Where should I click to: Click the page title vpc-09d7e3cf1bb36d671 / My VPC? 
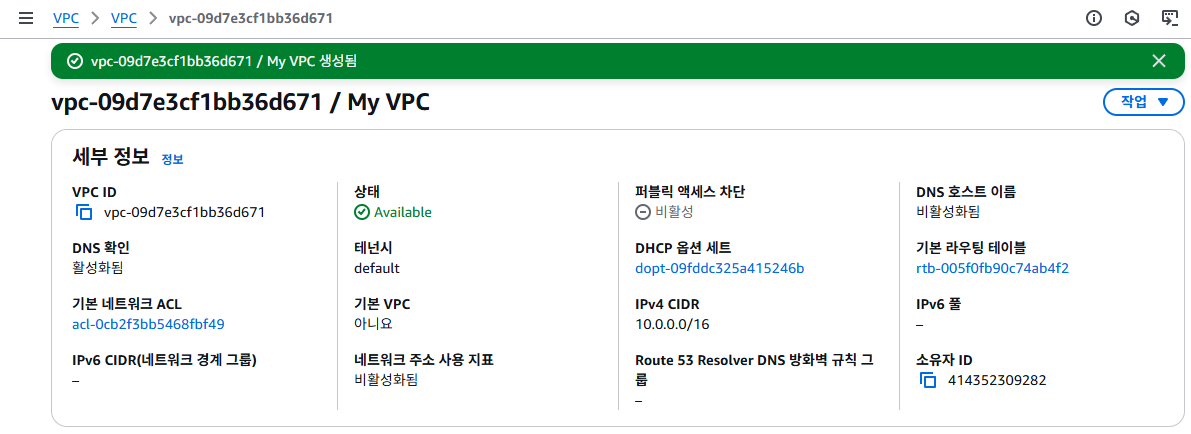pos(241,103)
